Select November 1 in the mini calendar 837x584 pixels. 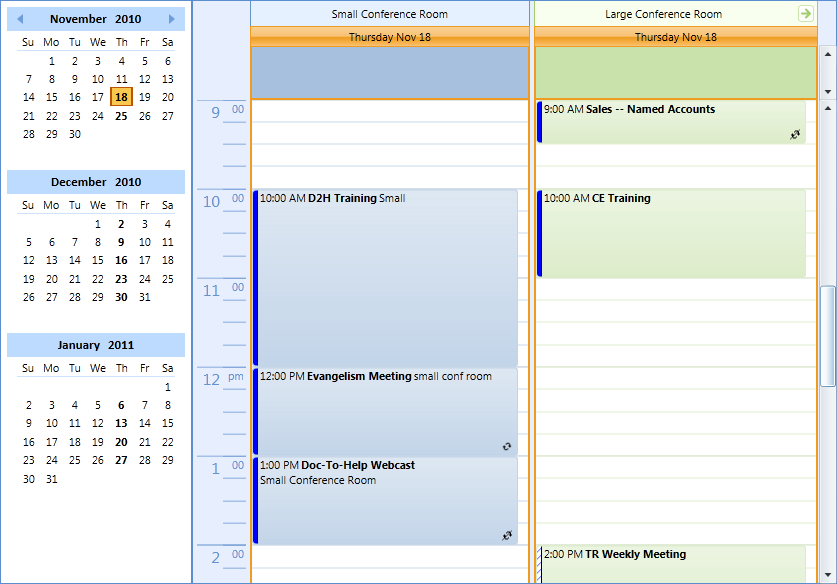52,61
